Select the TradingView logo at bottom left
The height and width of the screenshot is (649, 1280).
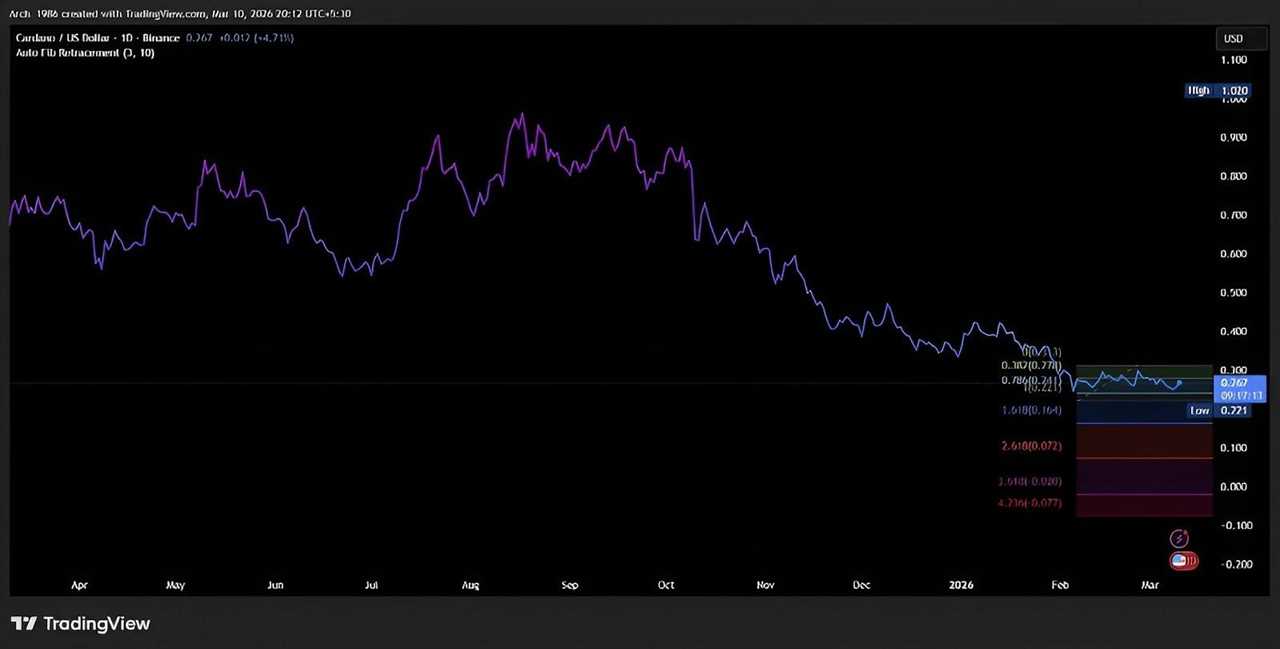82,623
